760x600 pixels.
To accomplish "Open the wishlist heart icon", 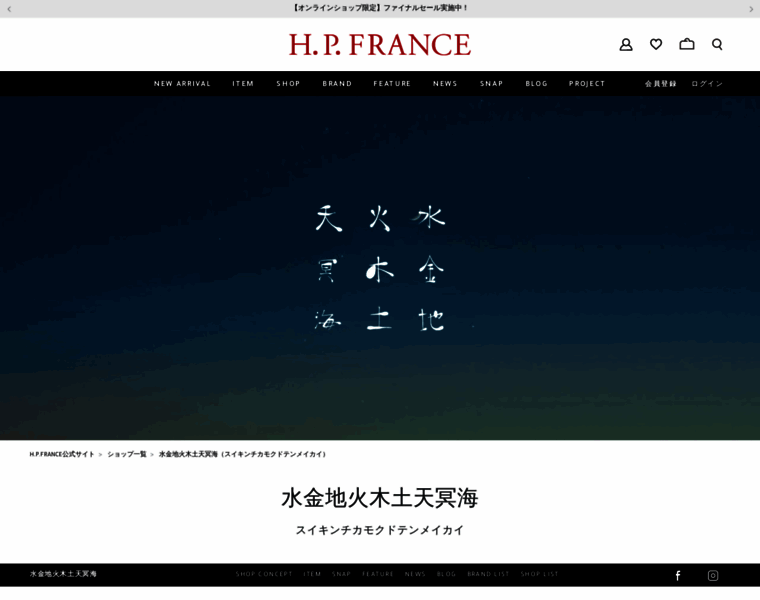I will (x=656, y=44).
